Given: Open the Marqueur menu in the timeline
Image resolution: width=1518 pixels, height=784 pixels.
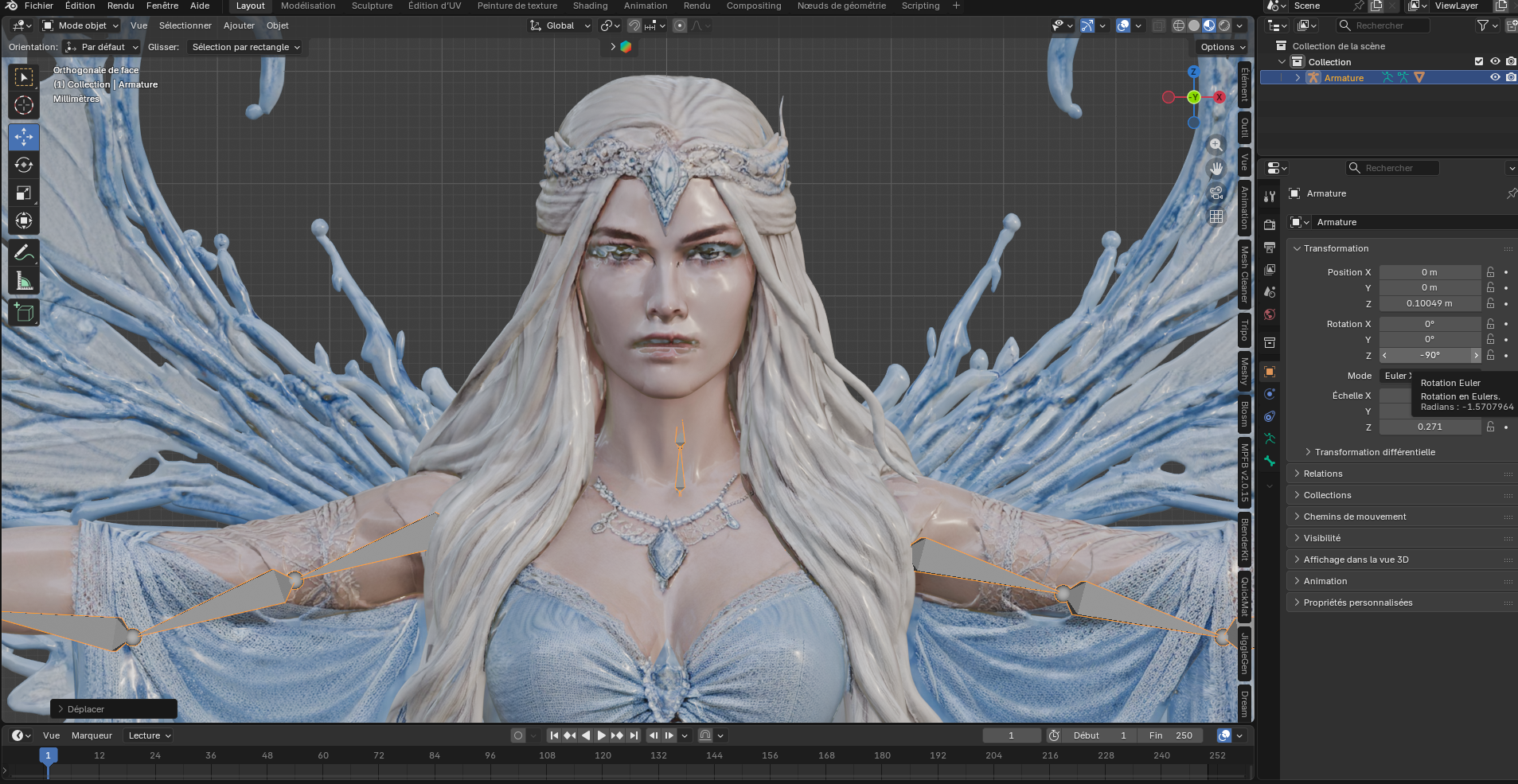Looking at the screenshot, I should [92, 735].
